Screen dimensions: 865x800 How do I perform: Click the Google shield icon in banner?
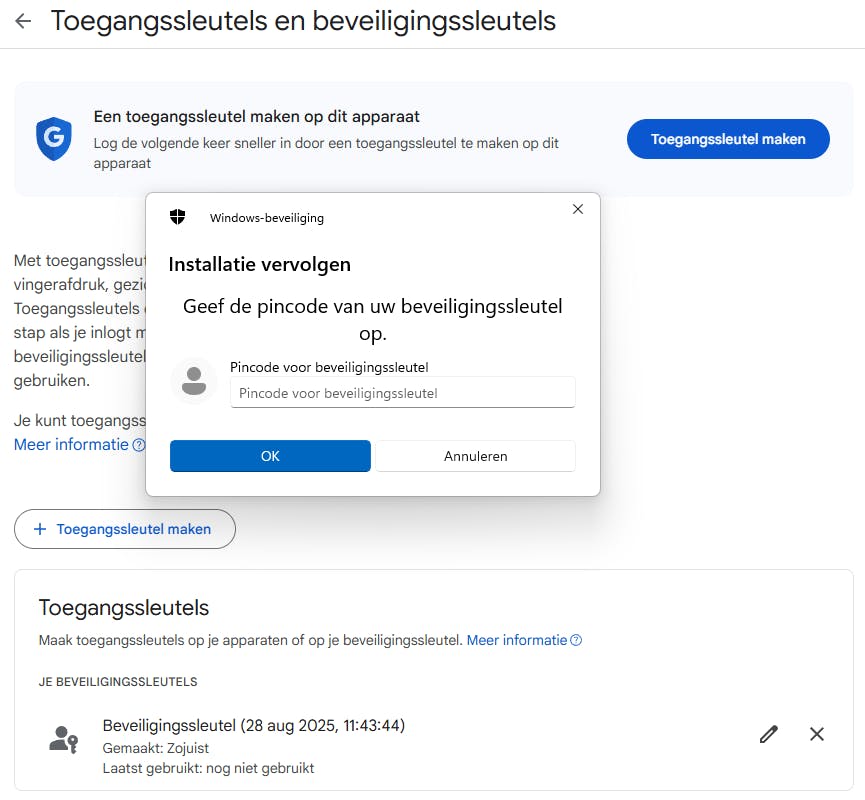(x=53, y=139)
